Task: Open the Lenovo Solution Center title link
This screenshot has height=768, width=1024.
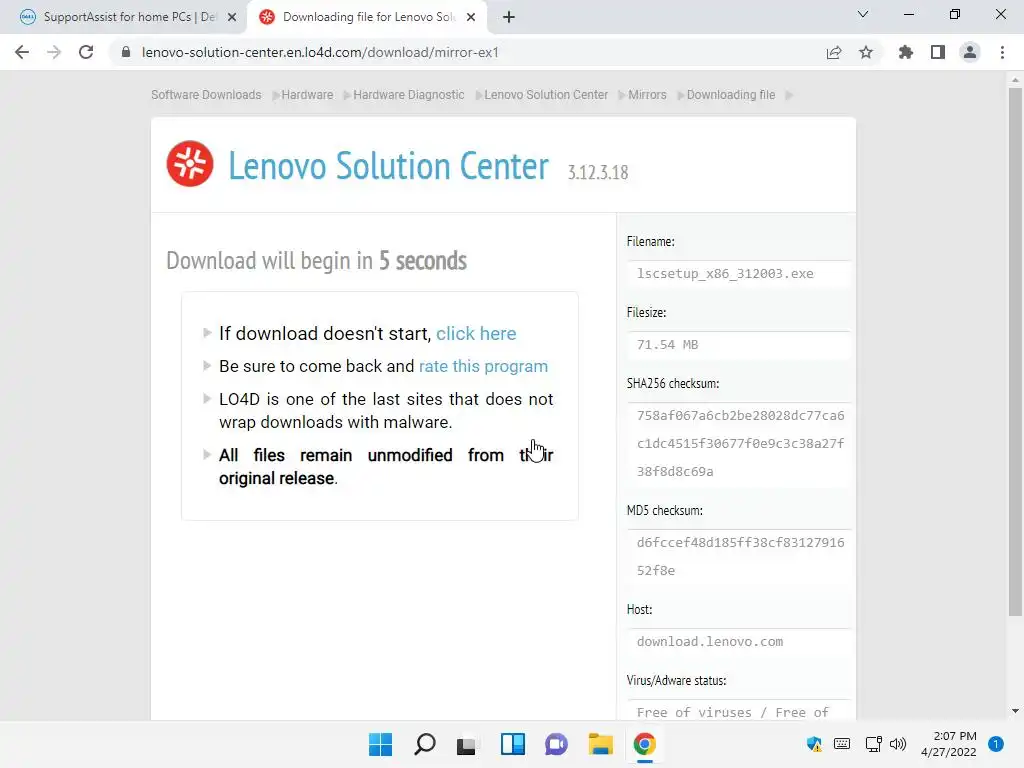Action: coord(388,165)
